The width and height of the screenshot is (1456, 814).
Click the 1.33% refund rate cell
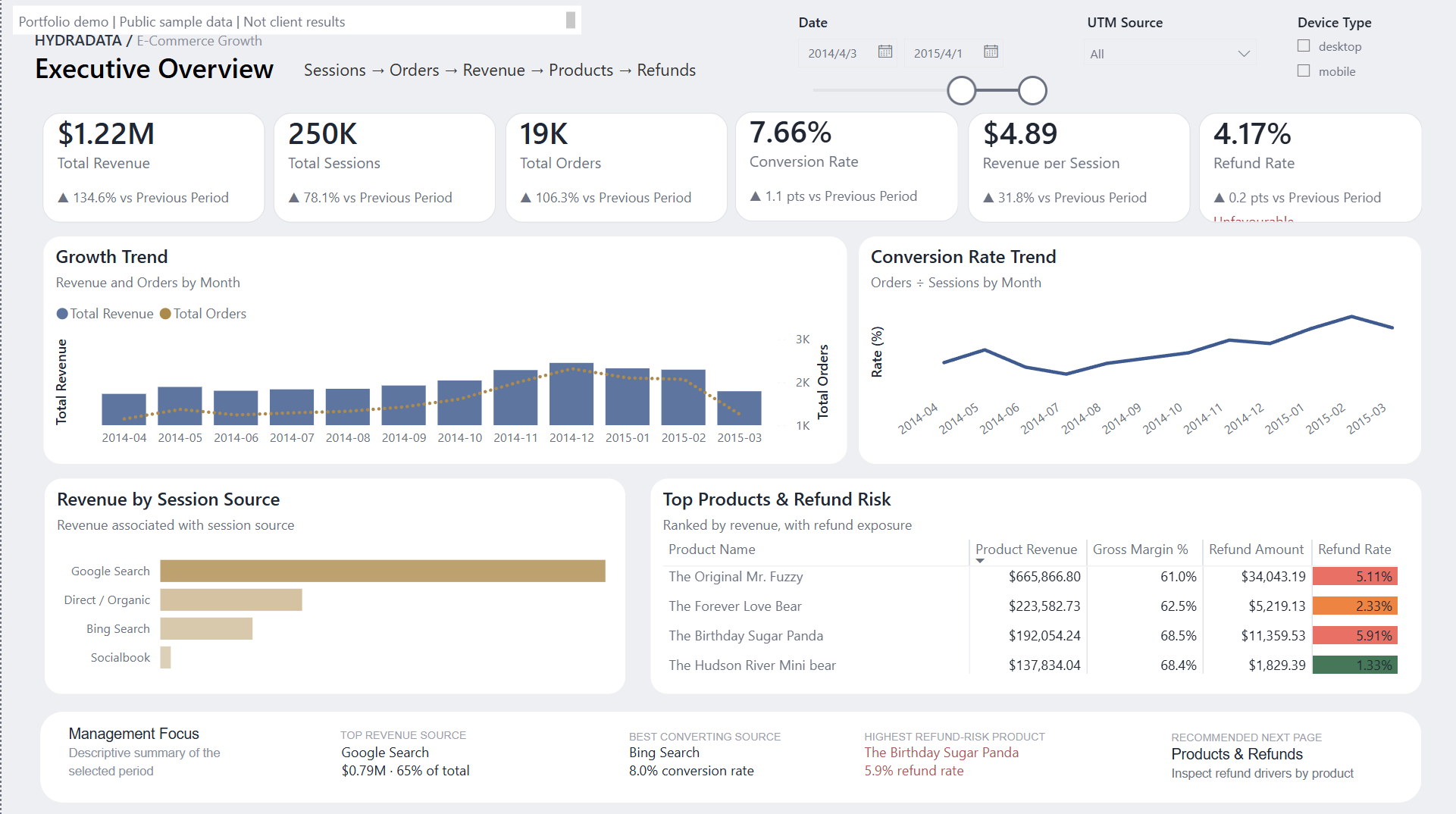coord(1354,665)
